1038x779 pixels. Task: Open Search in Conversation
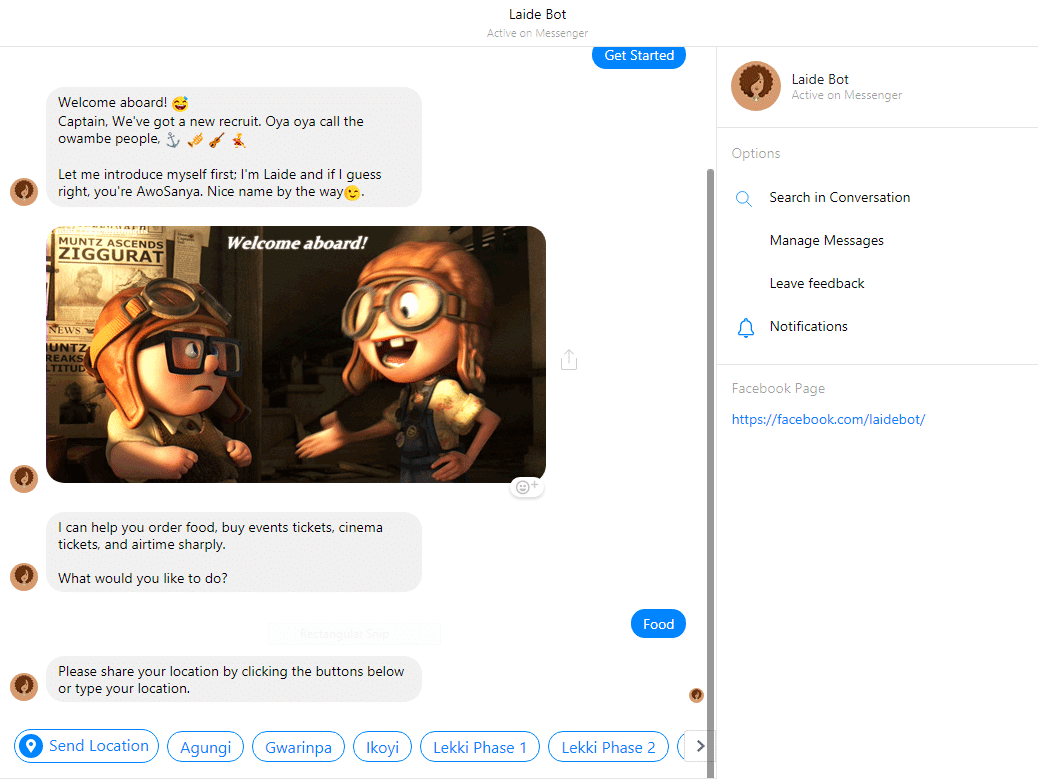[x=839, y=197]
